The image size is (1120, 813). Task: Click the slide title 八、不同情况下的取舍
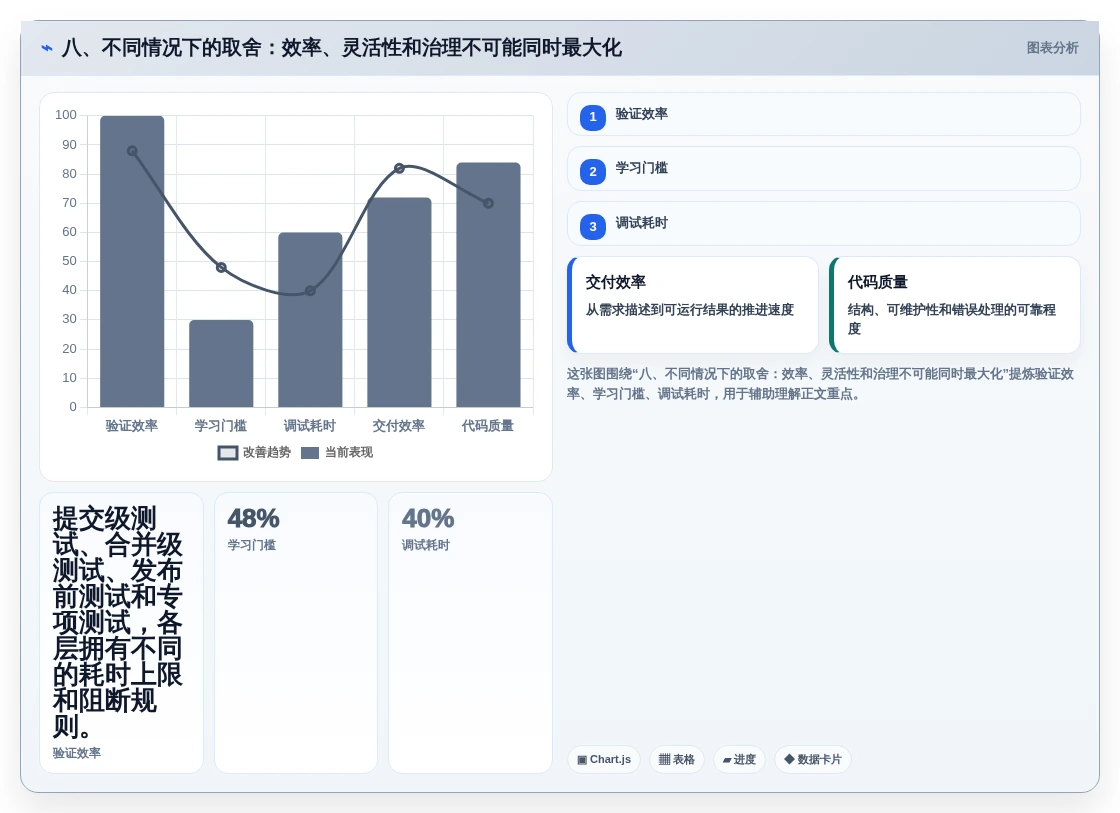(x=341, y=48)
